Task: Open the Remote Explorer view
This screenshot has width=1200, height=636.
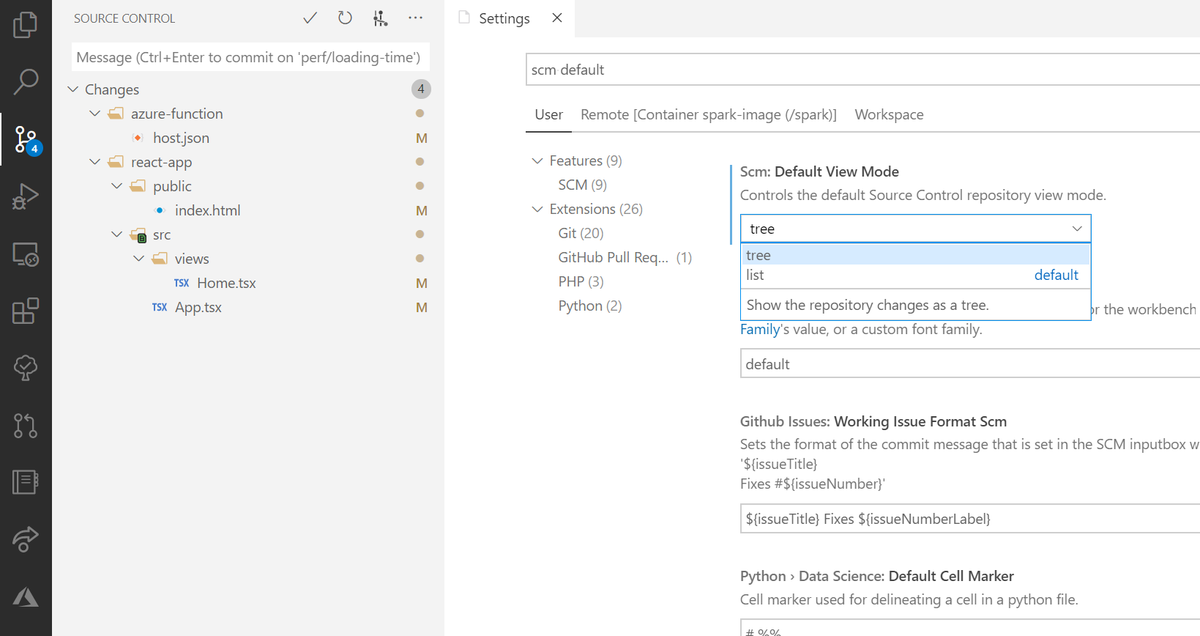Action: click(26, 254)
